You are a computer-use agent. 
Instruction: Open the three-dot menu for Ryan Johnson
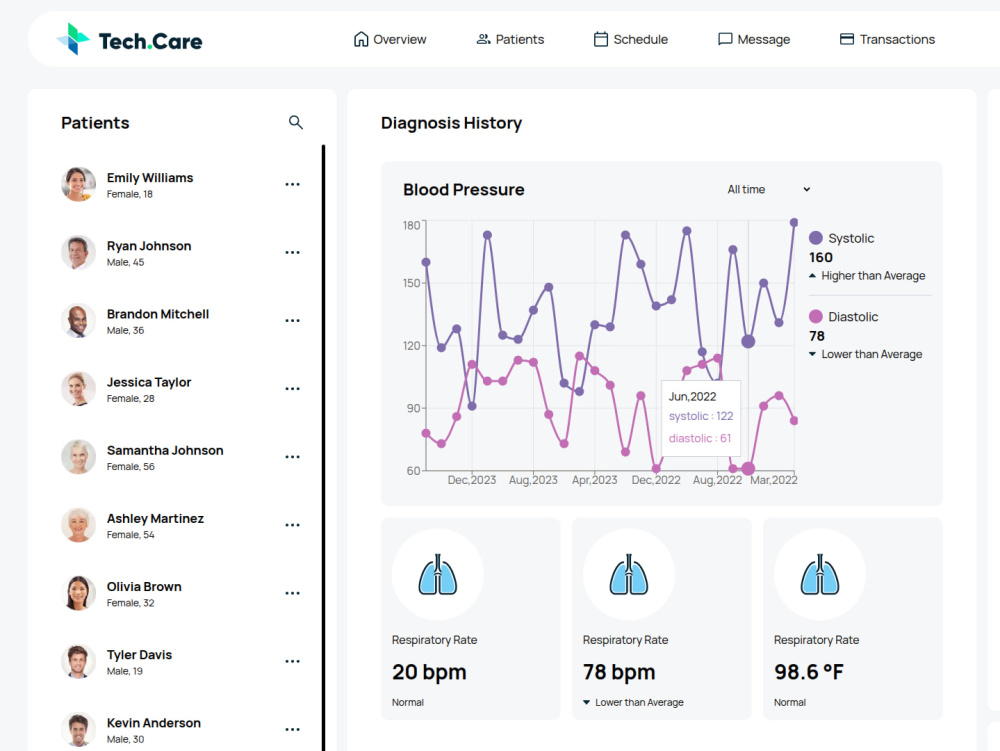(292, 252)
